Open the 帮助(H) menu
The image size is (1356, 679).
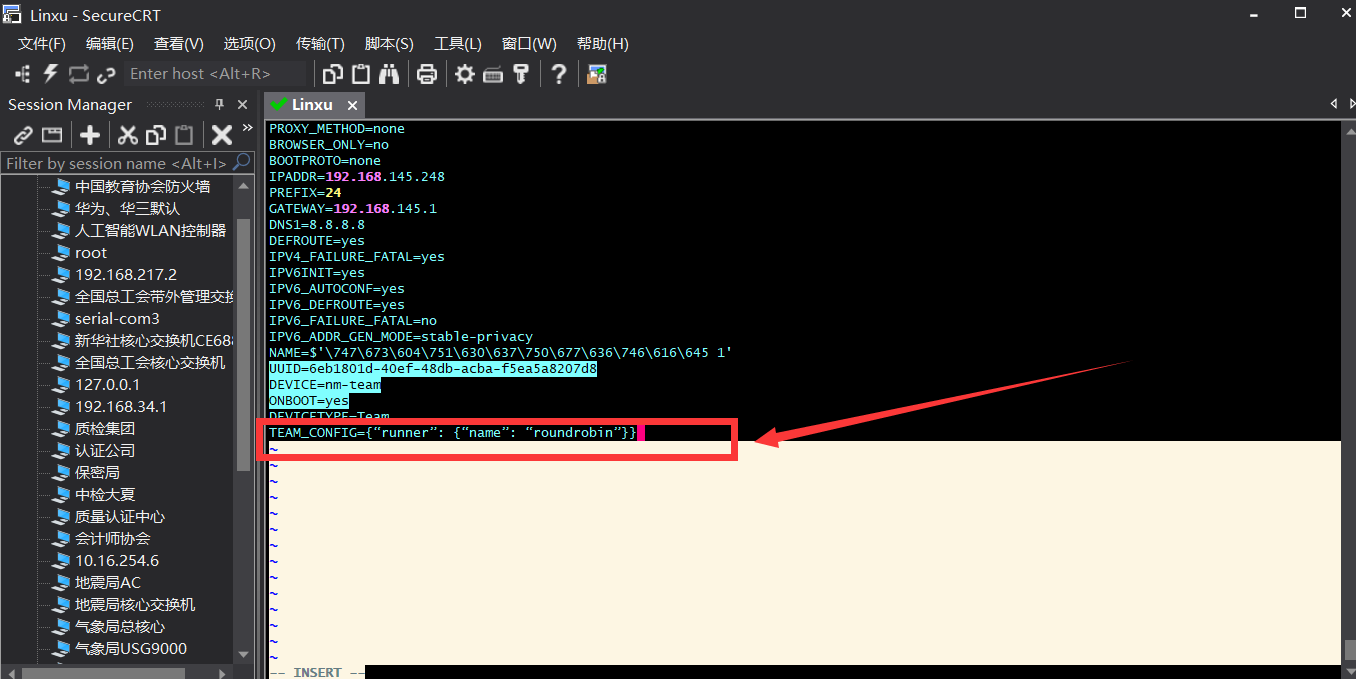tap(603, 44)
